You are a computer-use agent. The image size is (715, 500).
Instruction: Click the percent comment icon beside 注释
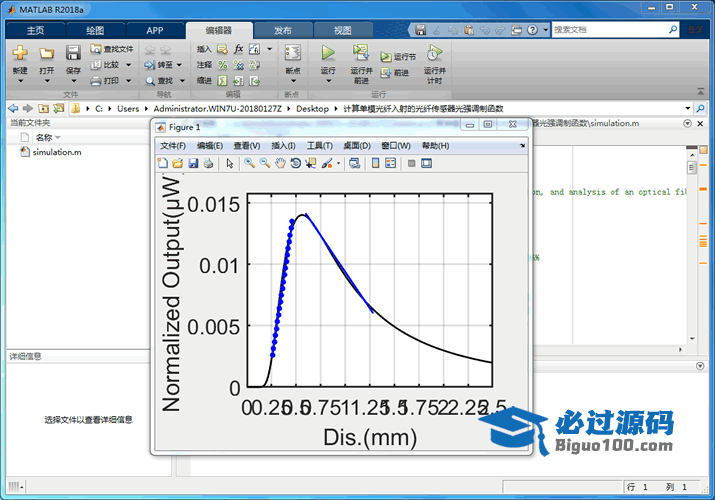[x=223, y=65]
